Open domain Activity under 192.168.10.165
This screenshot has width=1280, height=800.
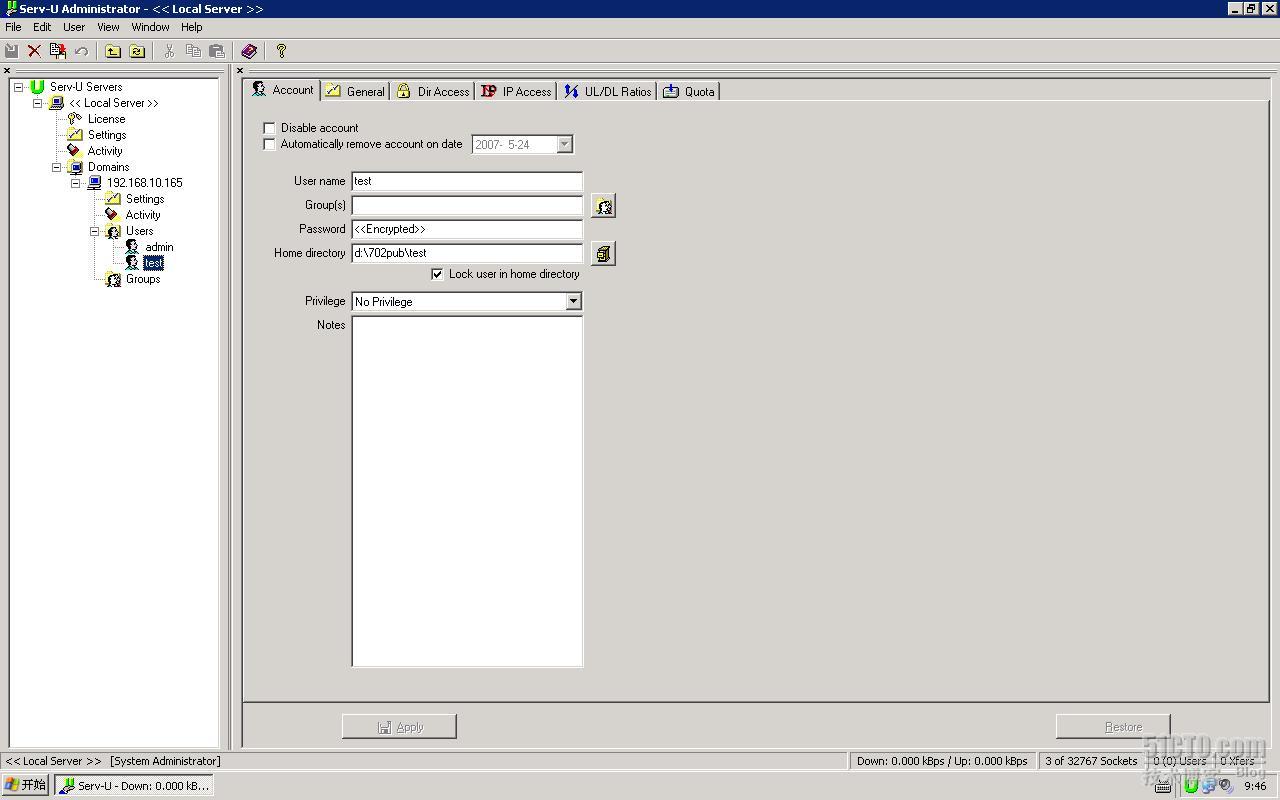(x=143, y=215)
